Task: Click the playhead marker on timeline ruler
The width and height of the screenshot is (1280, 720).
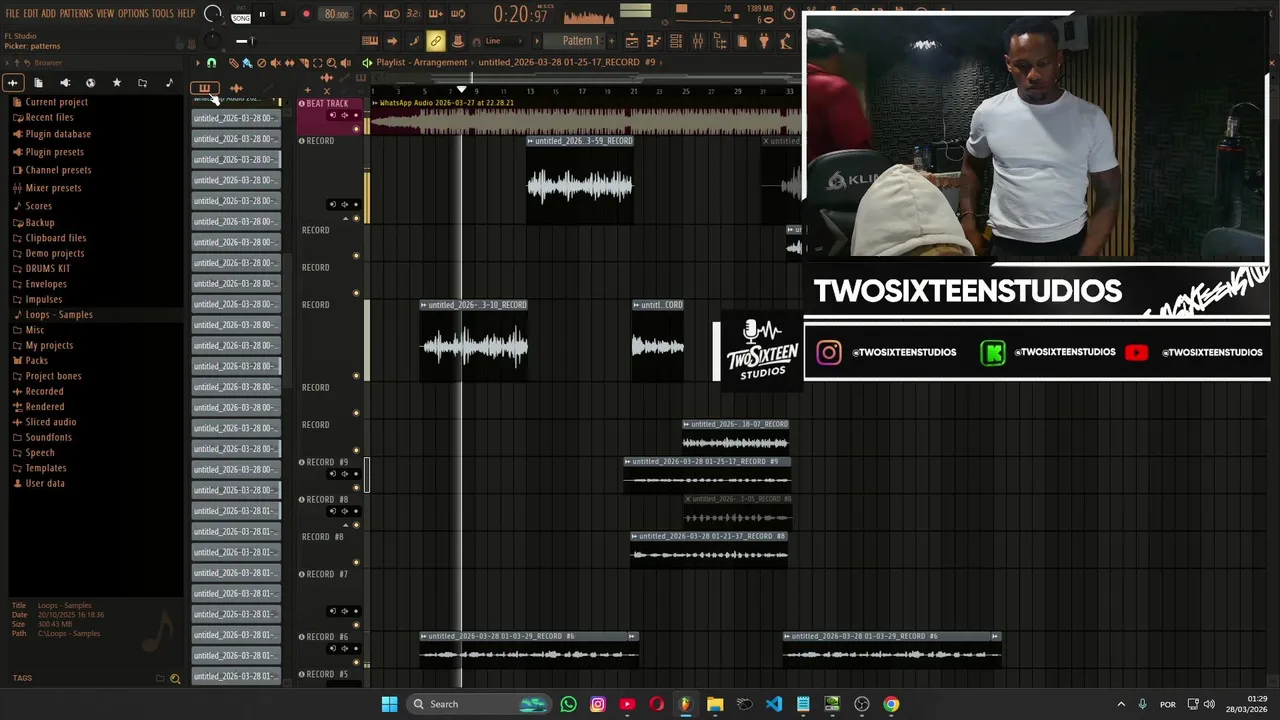Action: pos(461,90)
